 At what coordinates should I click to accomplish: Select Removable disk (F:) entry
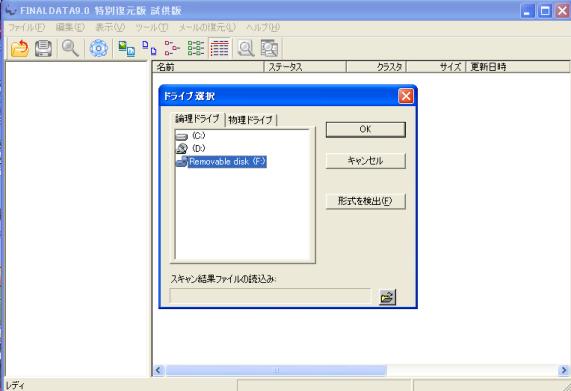coord(221,162)
